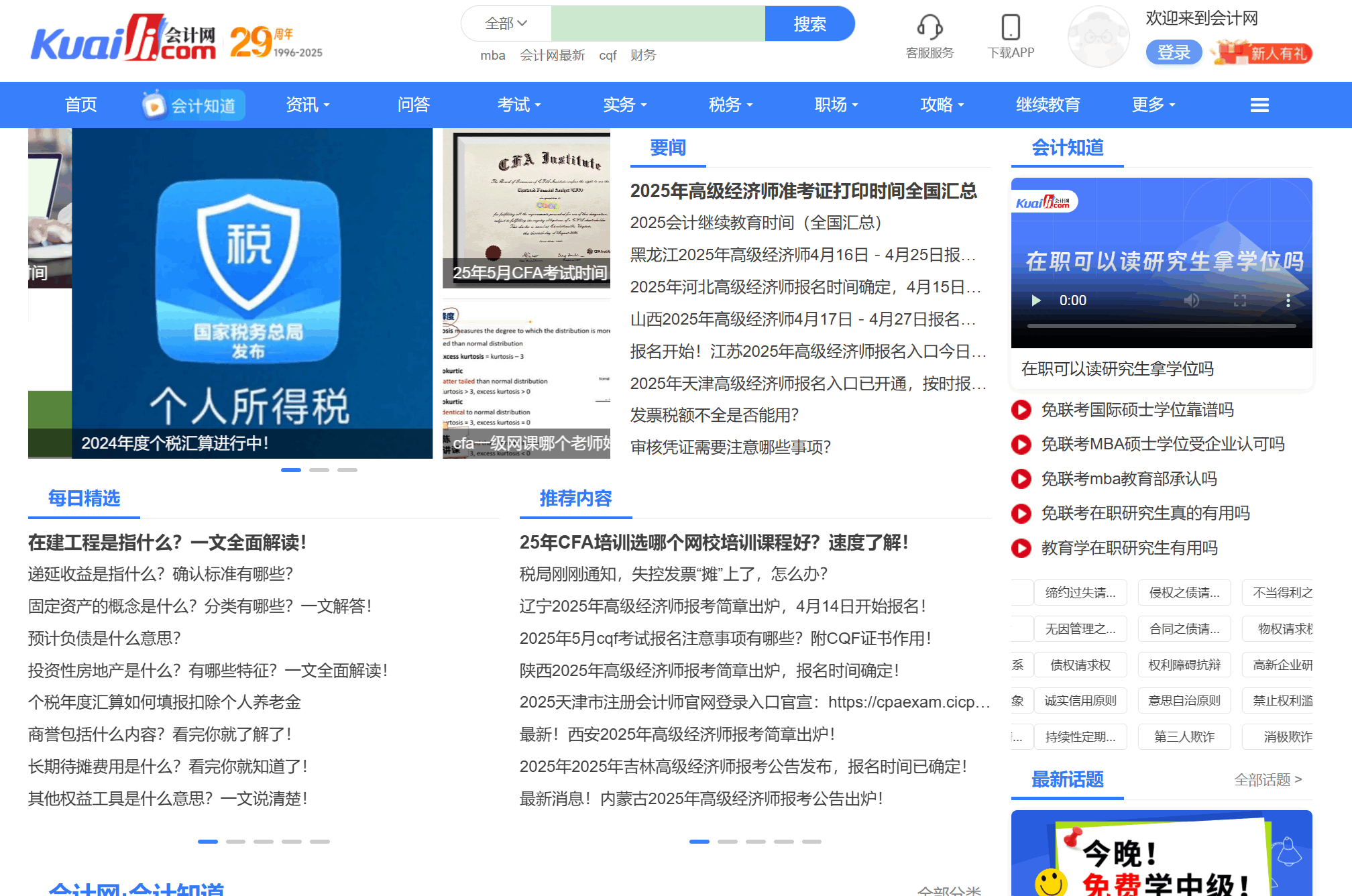The width and height of the screenshot is (1352, 896).
Task: Click the user avatar icon
Action: pyautogui.click(x=1098, y=37)
